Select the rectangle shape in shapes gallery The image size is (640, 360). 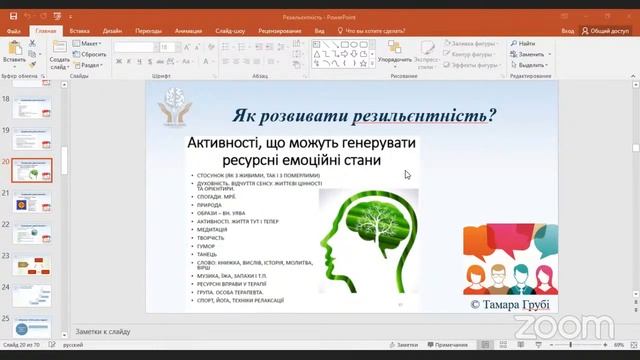click(345, 44)
